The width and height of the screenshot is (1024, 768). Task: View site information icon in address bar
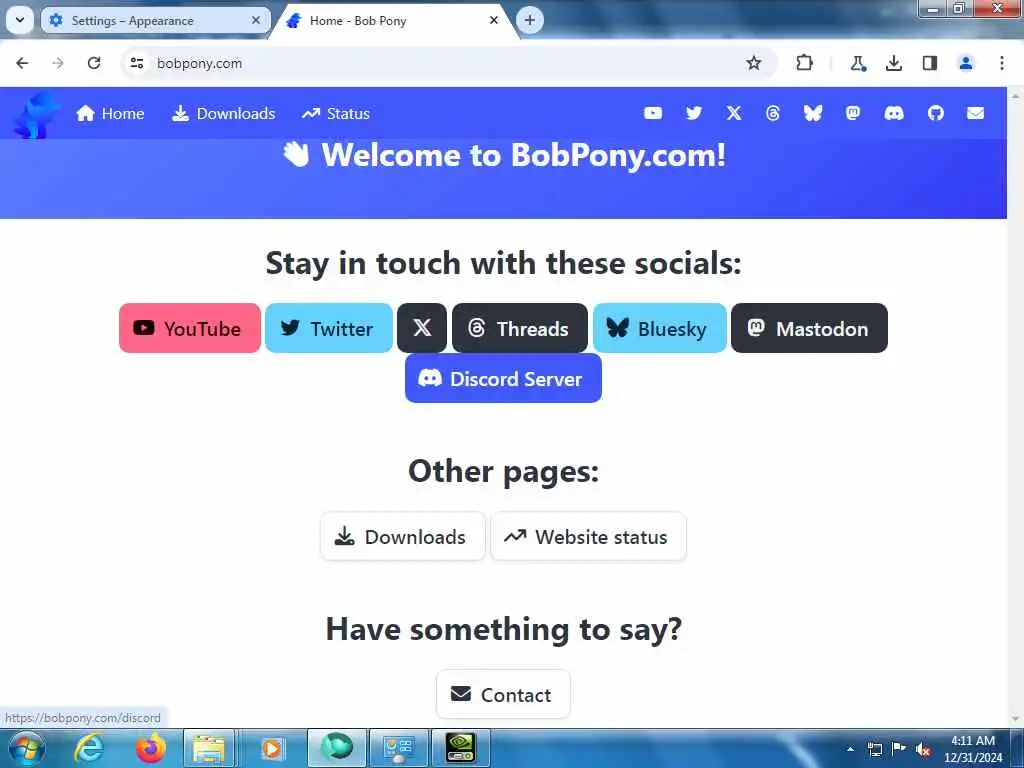point(136,63)
